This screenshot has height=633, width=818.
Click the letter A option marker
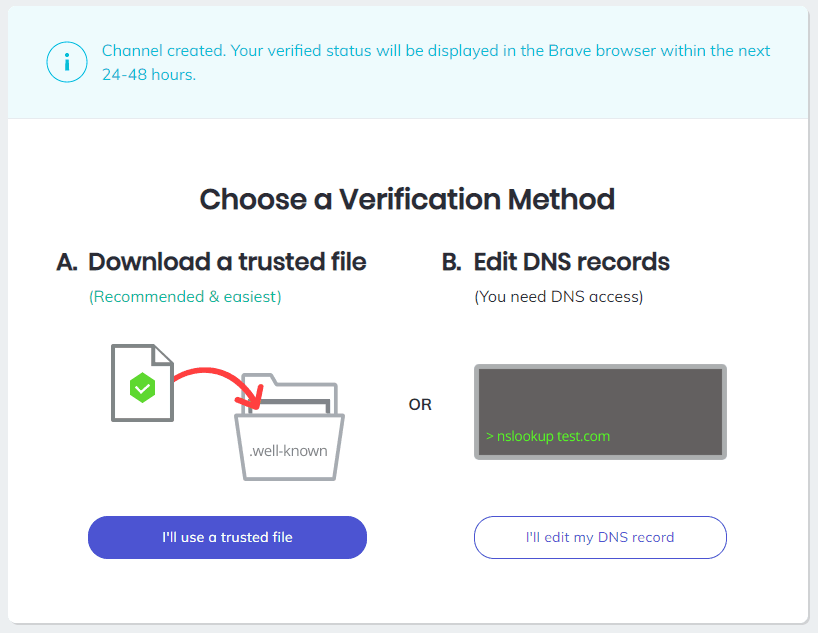(x=67, y=261)
